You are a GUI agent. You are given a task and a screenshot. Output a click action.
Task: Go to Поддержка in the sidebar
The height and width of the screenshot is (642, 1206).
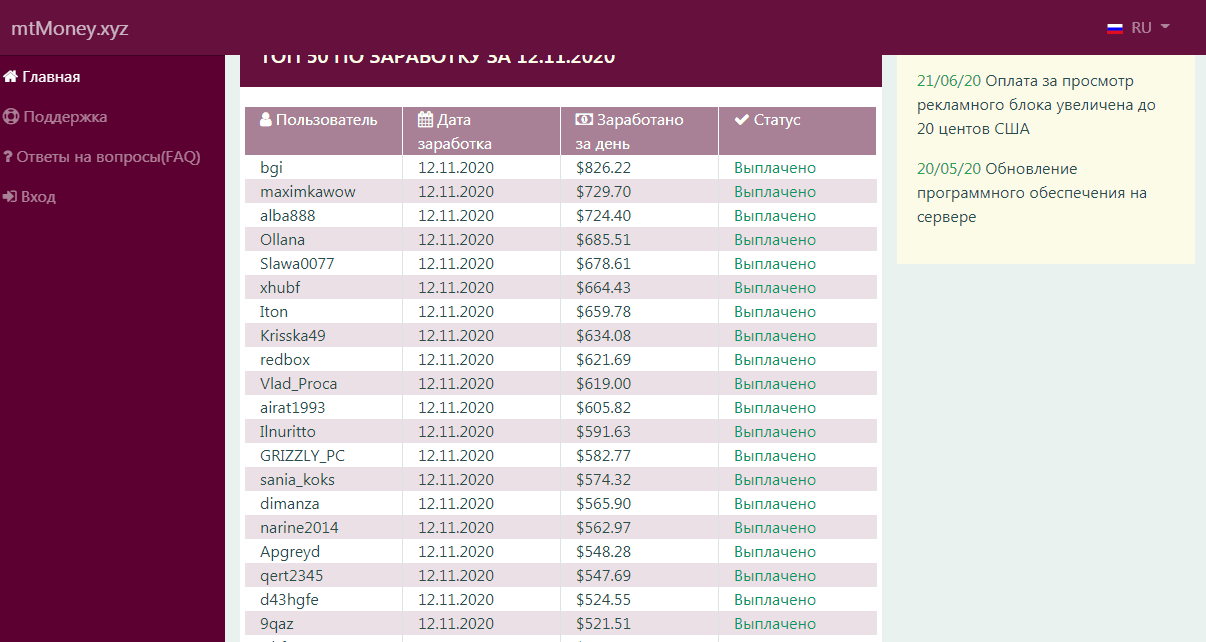[65, 117]
